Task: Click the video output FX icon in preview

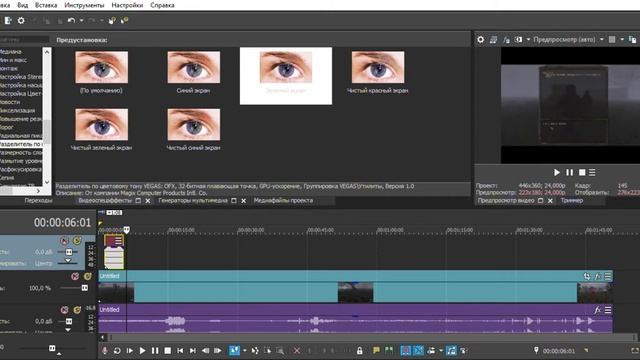Action: pyautogui.click(x=506, y=40)
